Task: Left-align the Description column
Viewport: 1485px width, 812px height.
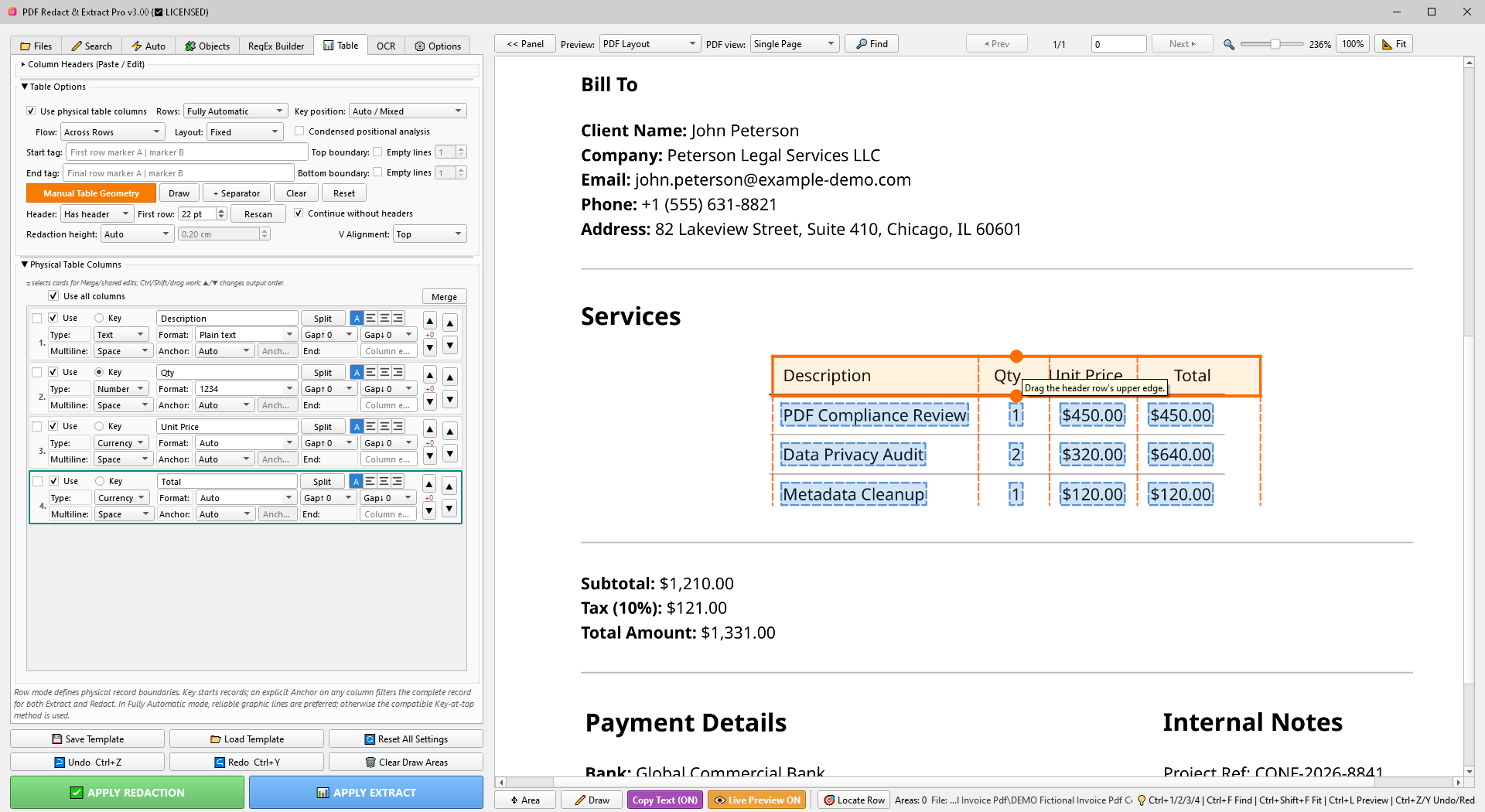Action: click(370, 318)
